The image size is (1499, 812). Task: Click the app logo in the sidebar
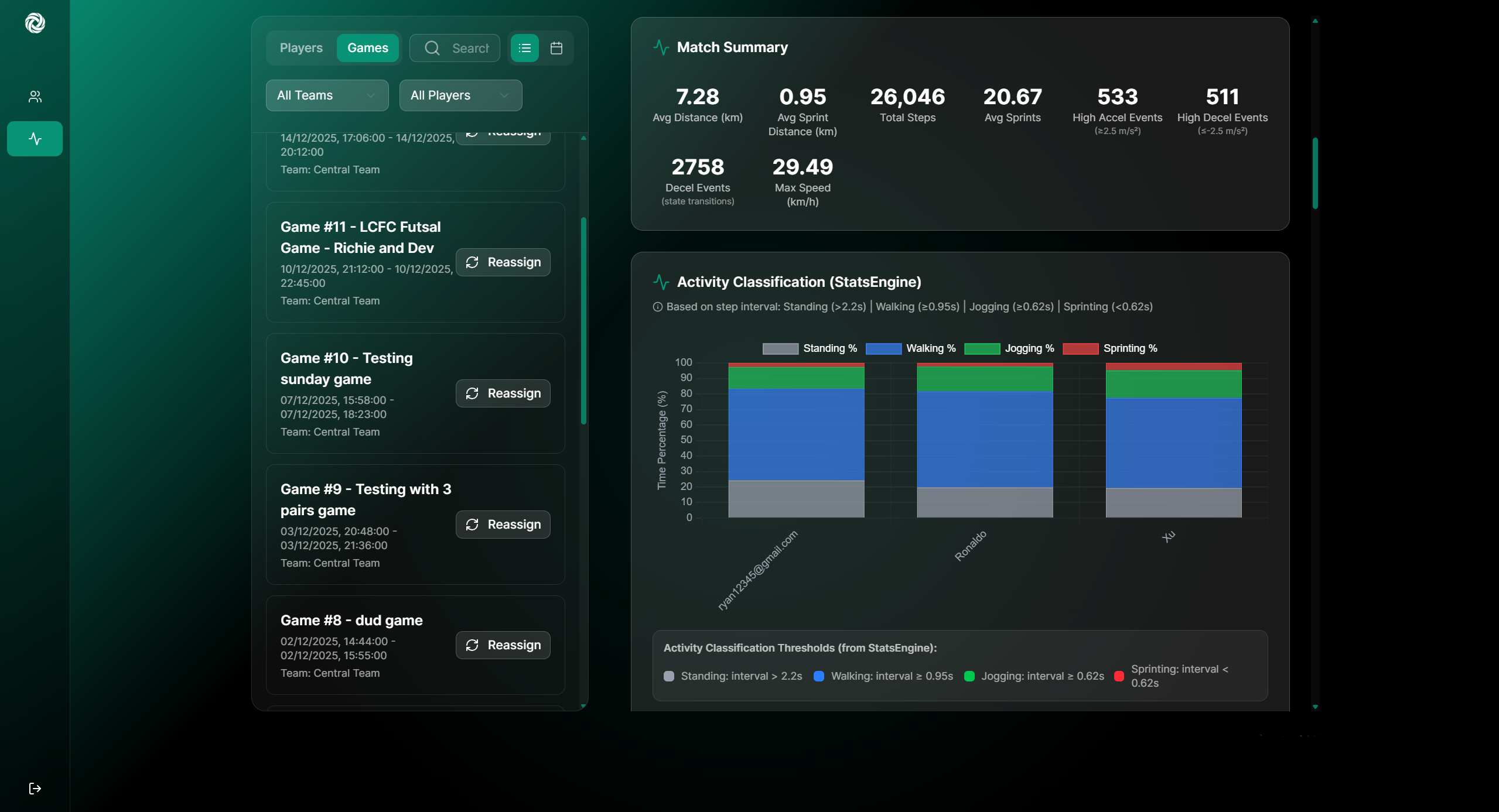pos(35,23)
